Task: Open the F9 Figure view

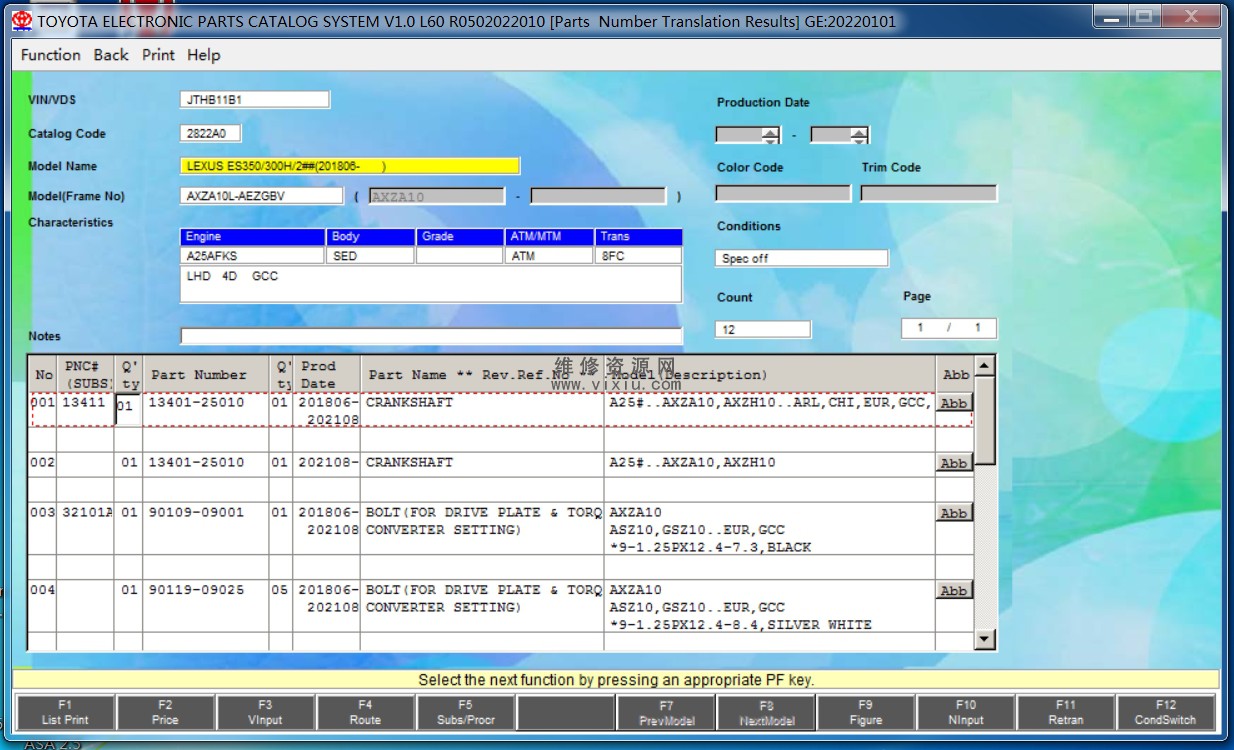Action: pos(865,712)
